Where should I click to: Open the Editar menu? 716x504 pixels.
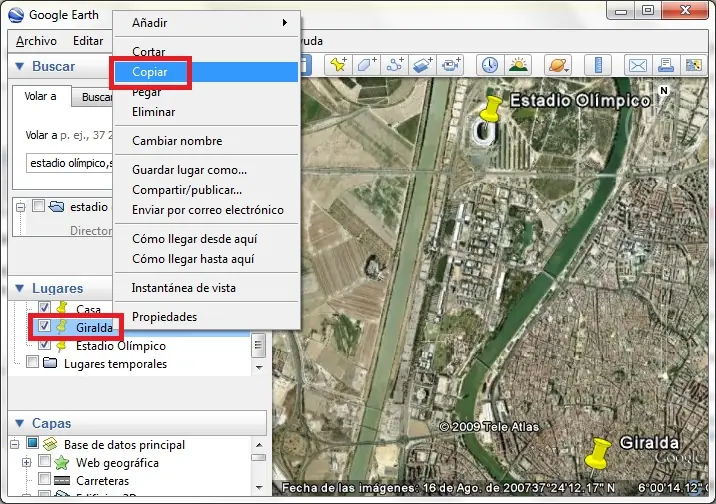tap(88, 41)
